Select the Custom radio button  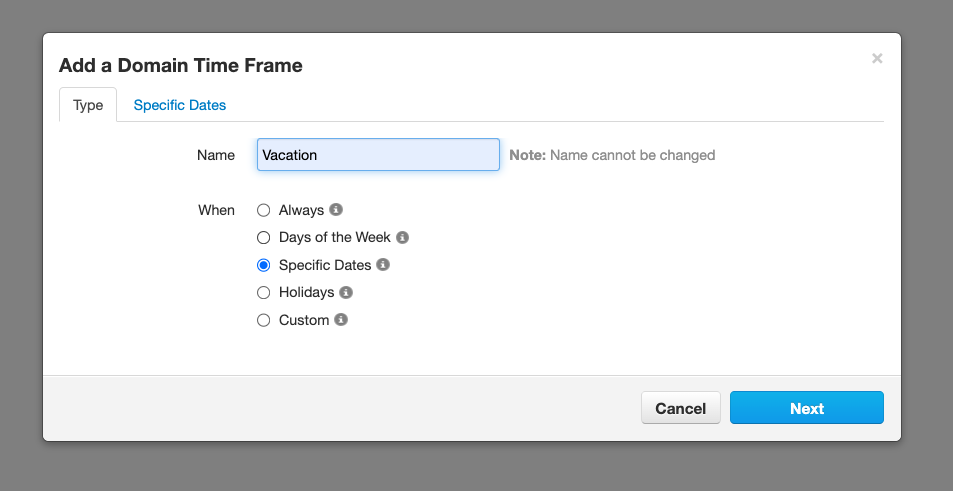(263, 320)
